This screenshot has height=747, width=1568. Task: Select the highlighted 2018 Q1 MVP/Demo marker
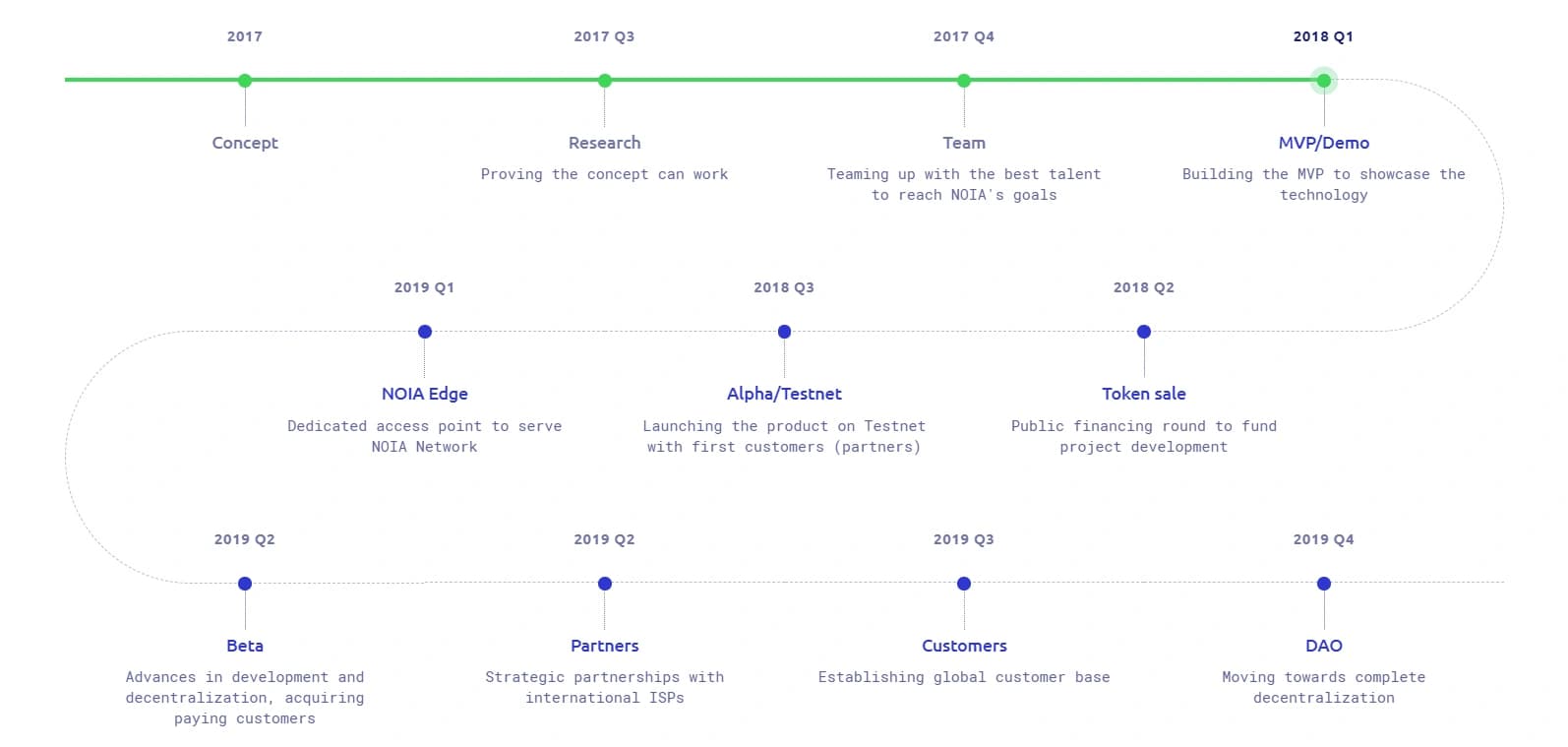coord(1324,81)
